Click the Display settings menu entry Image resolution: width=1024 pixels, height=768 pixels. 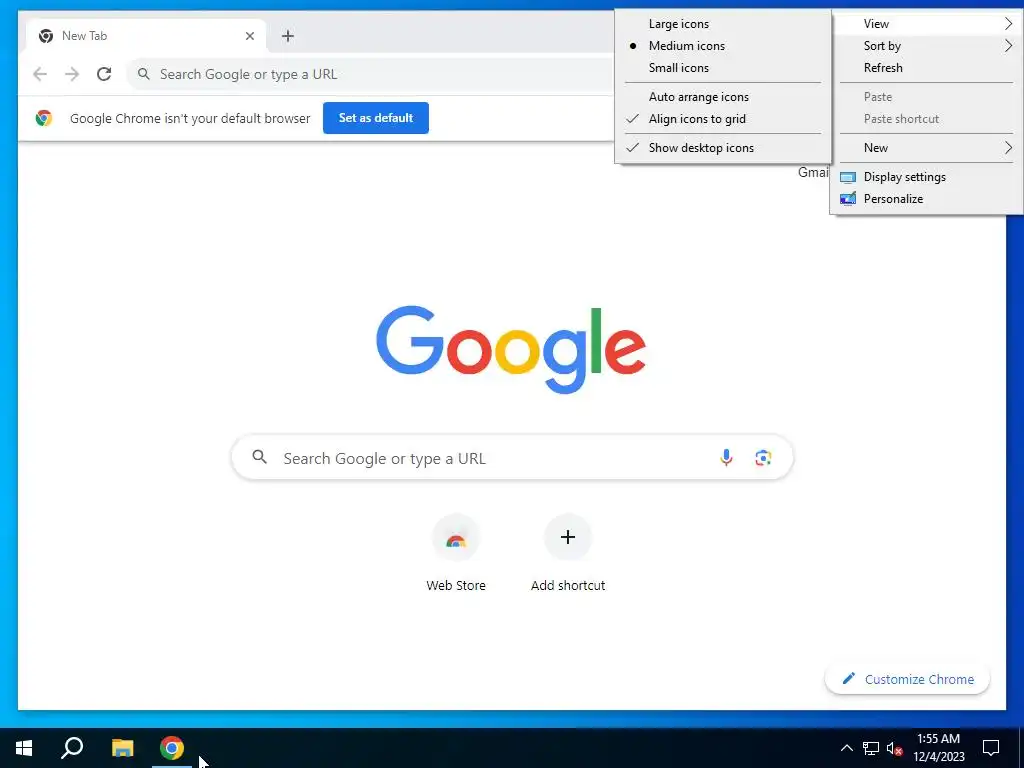coord(926,176)
